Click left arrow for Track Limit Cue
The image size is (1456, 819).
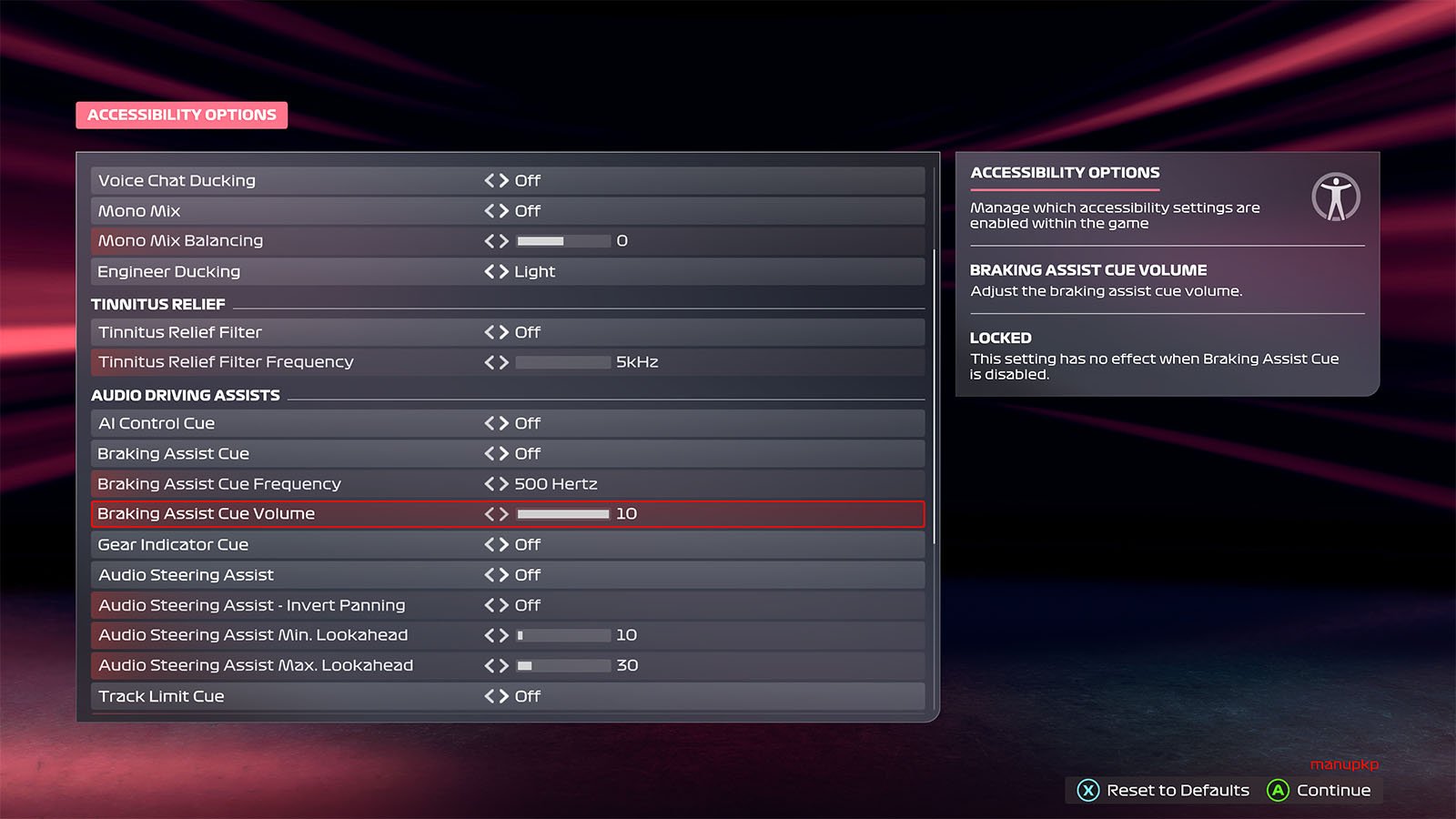pyautogui.click(x=490, y=696)
